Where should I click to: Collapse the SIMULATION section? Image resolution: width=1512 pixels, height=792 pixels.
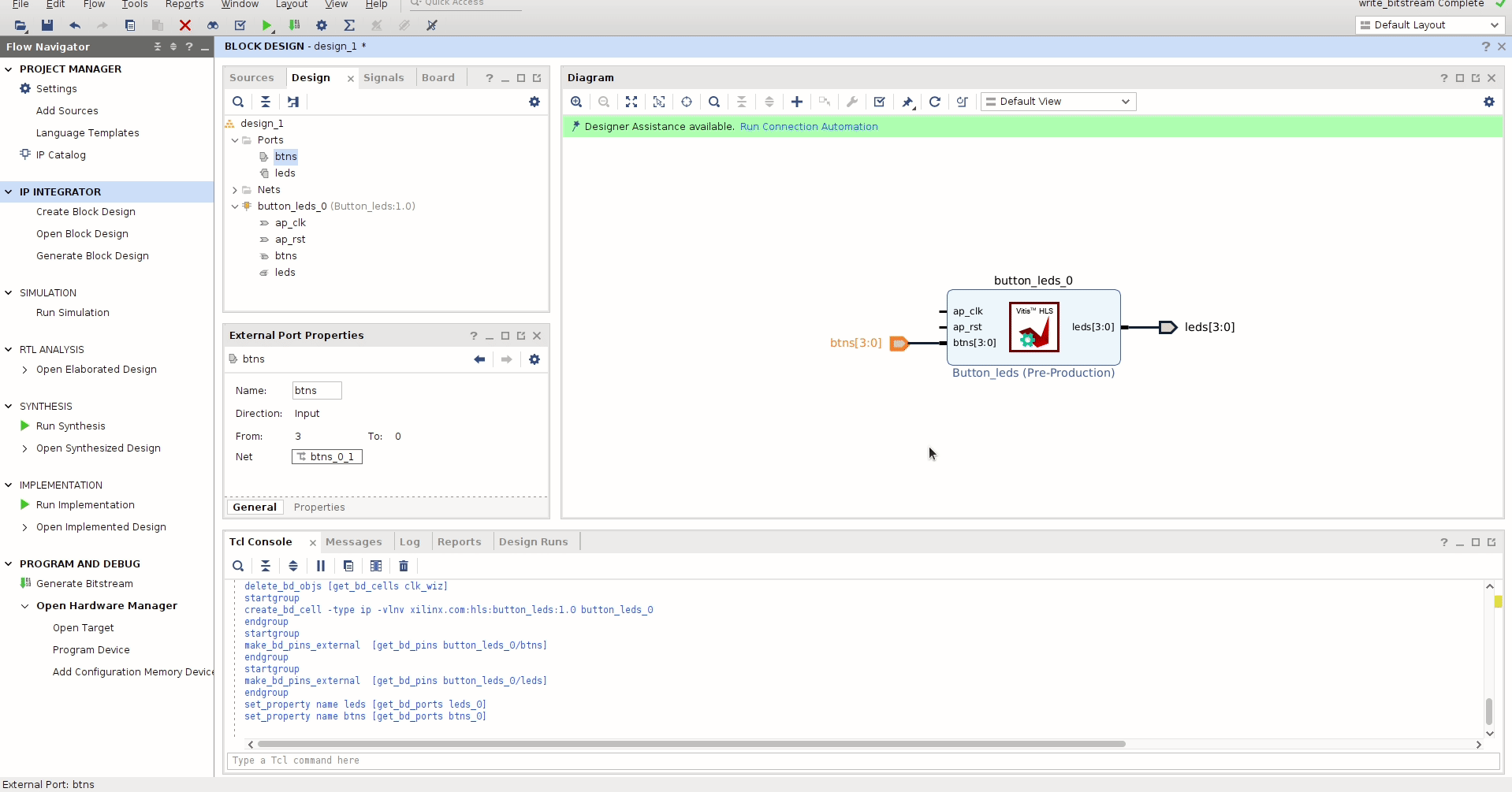click(x=9, y=292)
